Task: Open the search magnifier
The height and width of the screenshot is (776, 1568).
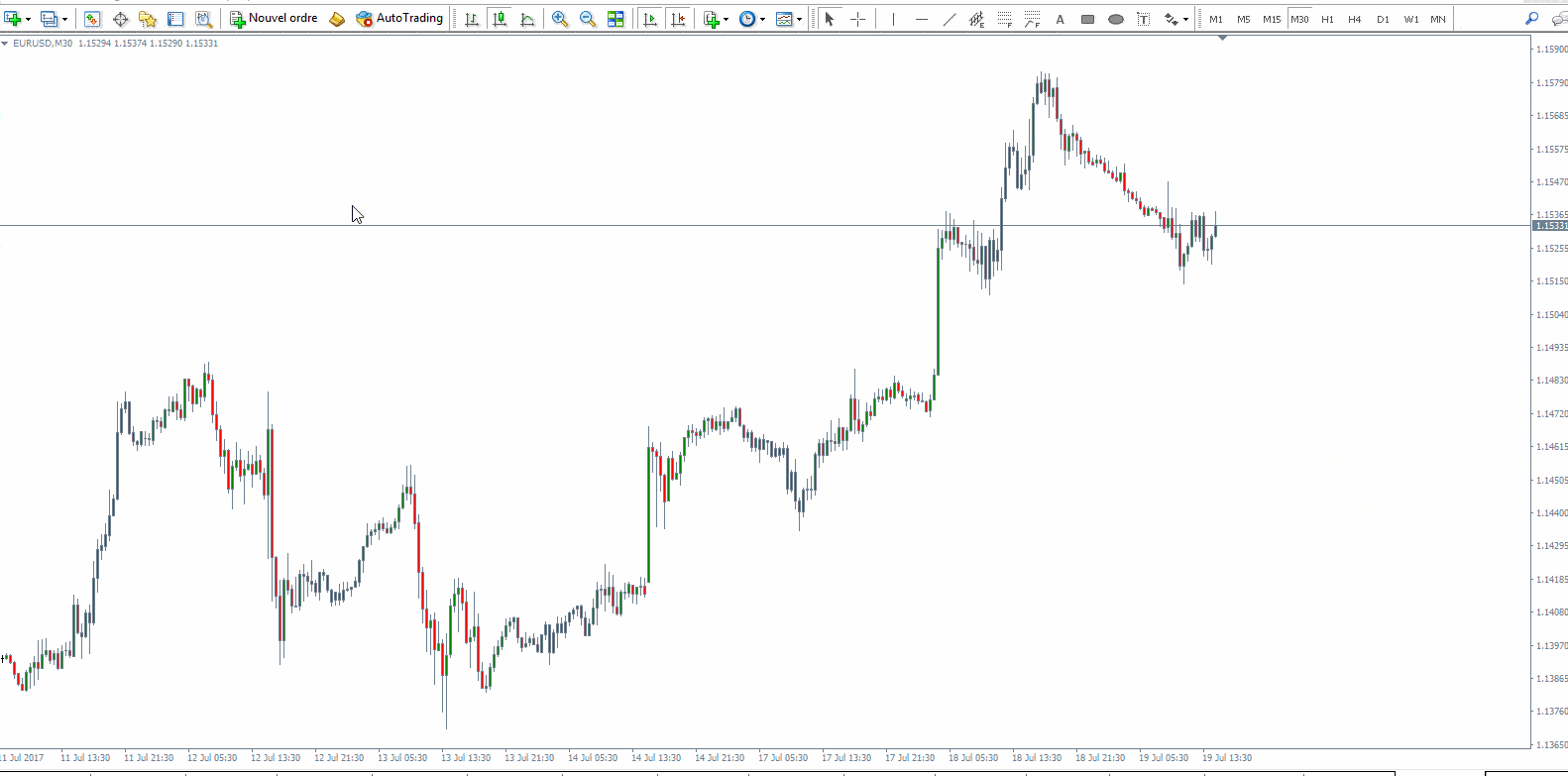Action: (x=1532, y=19)
